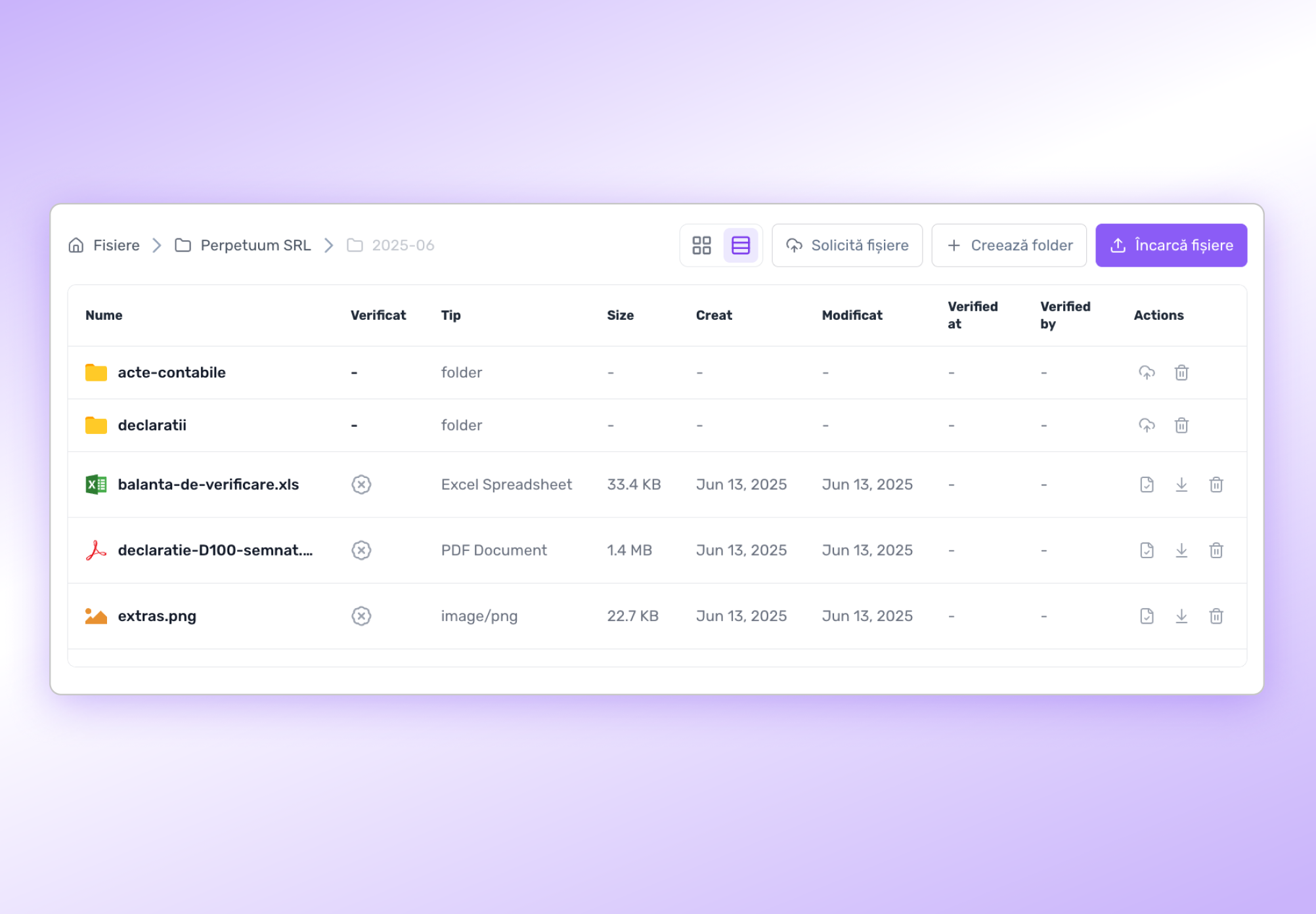The height and width of the screenshot is (914, 1316).
Task: Toggle verification badge on declaratie-D100-semnat PDF
Action: click(x=361, y=550)
